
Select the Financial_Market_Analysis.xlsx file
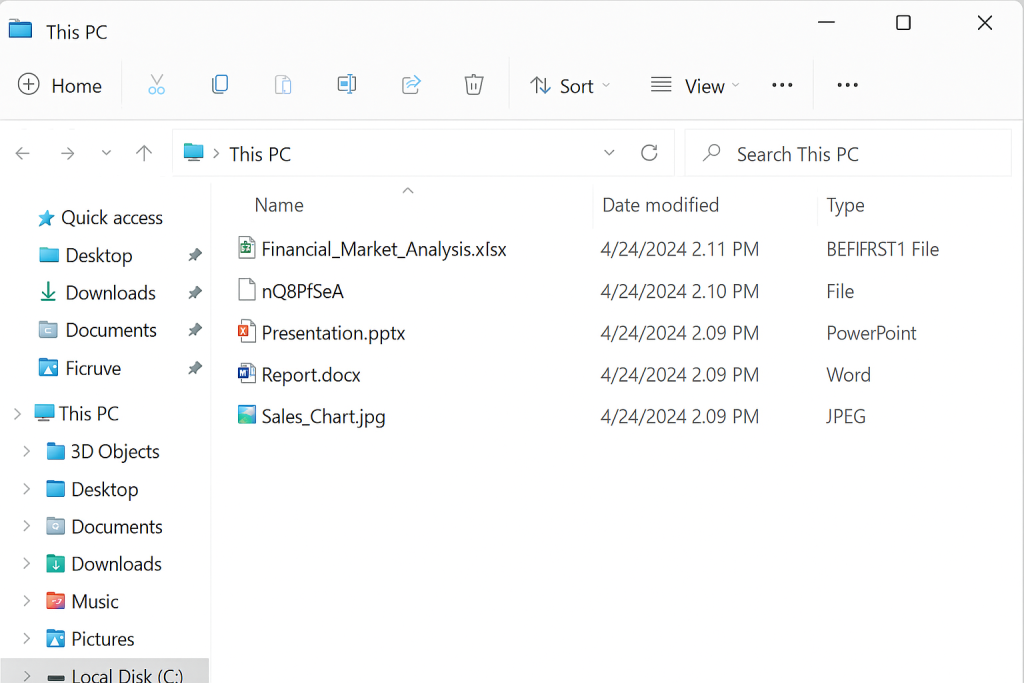click(383, 250)
